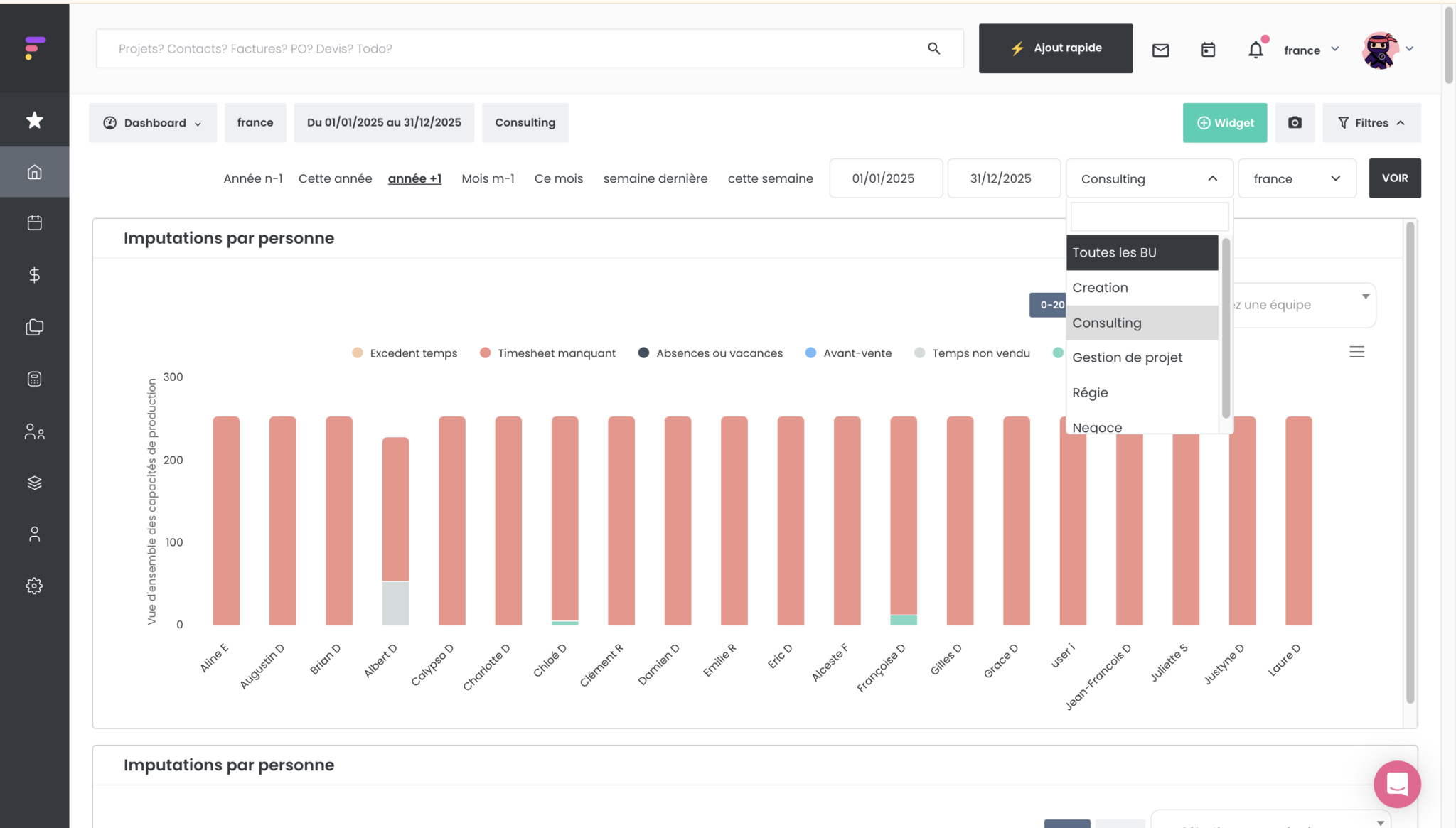Collapse the Filtres panel
This screenshot has width=1456, height=828.
[x=1371, y=122]
